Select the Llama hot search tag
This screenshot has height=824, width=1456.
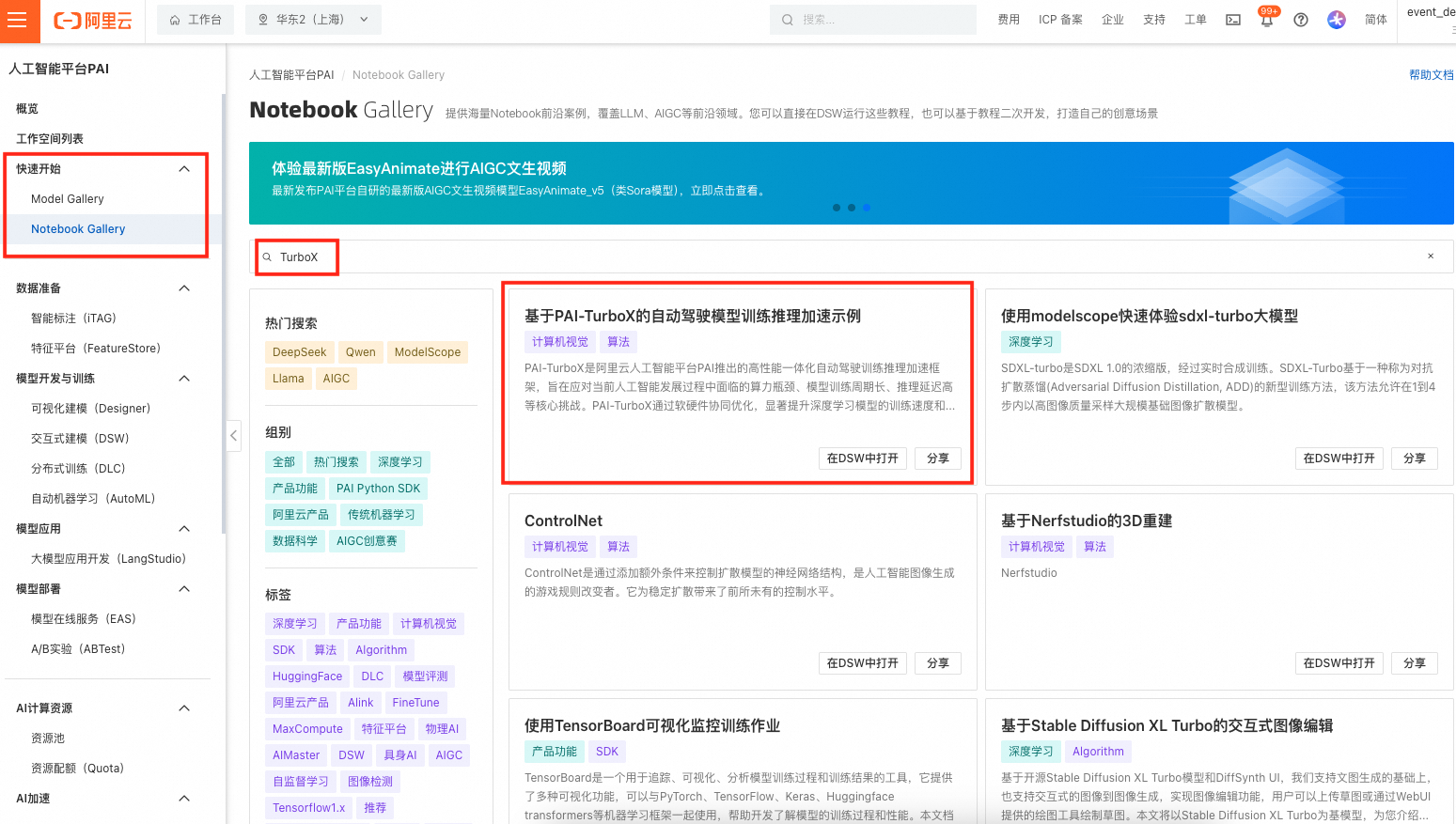point(289,379)
